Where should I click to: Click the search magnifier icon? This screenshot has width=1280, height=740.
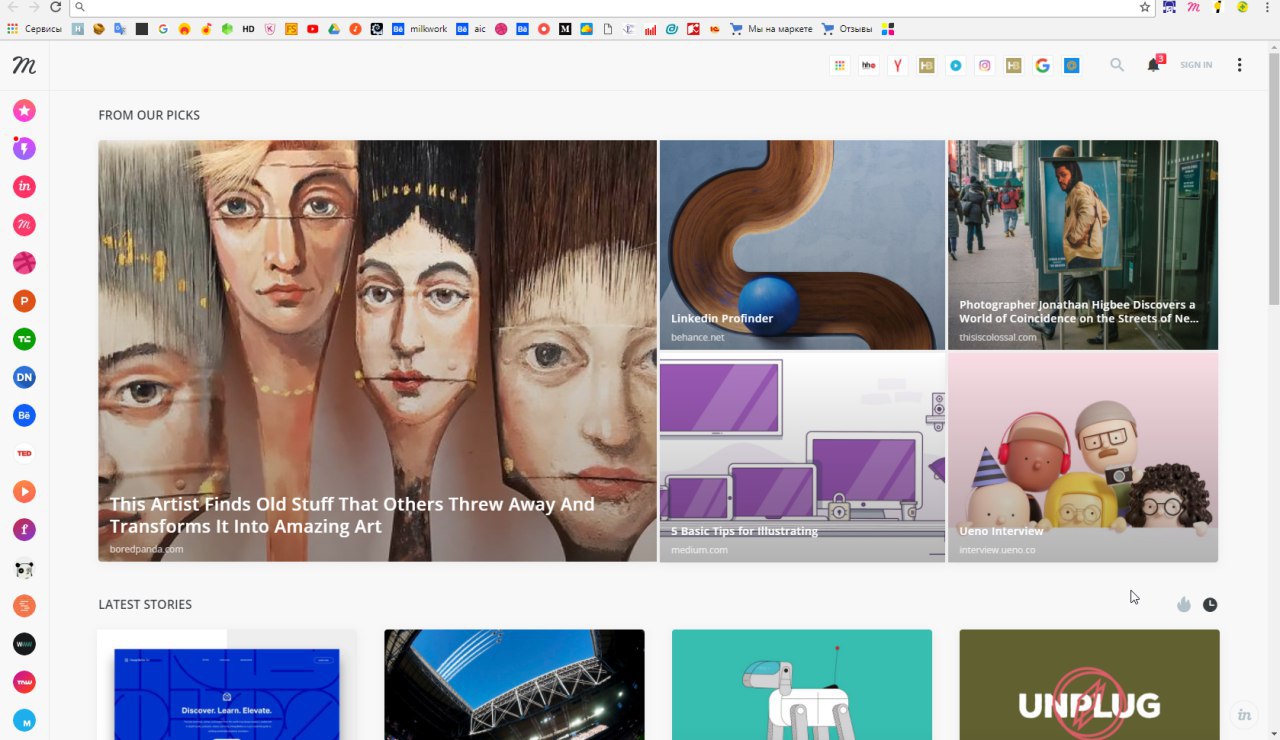tap(1117, 65)
